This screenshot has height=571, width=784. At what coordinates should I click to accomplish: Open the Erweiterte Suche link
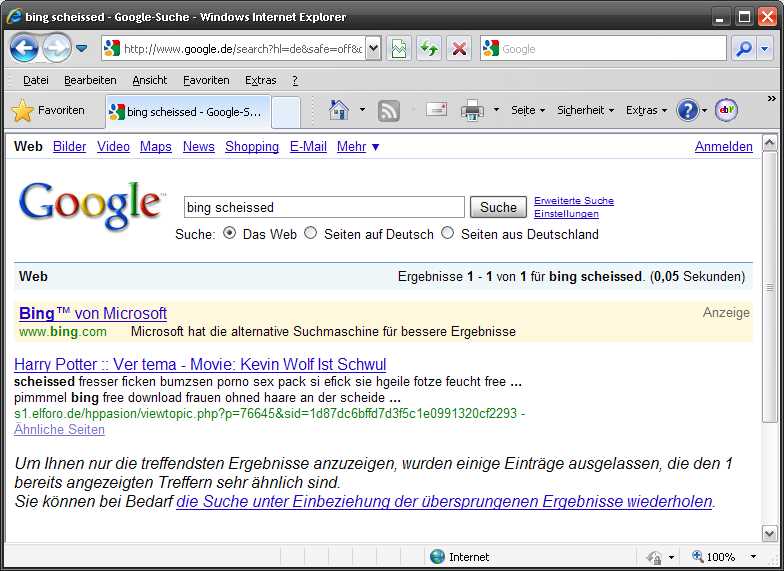tap(574, 200)
